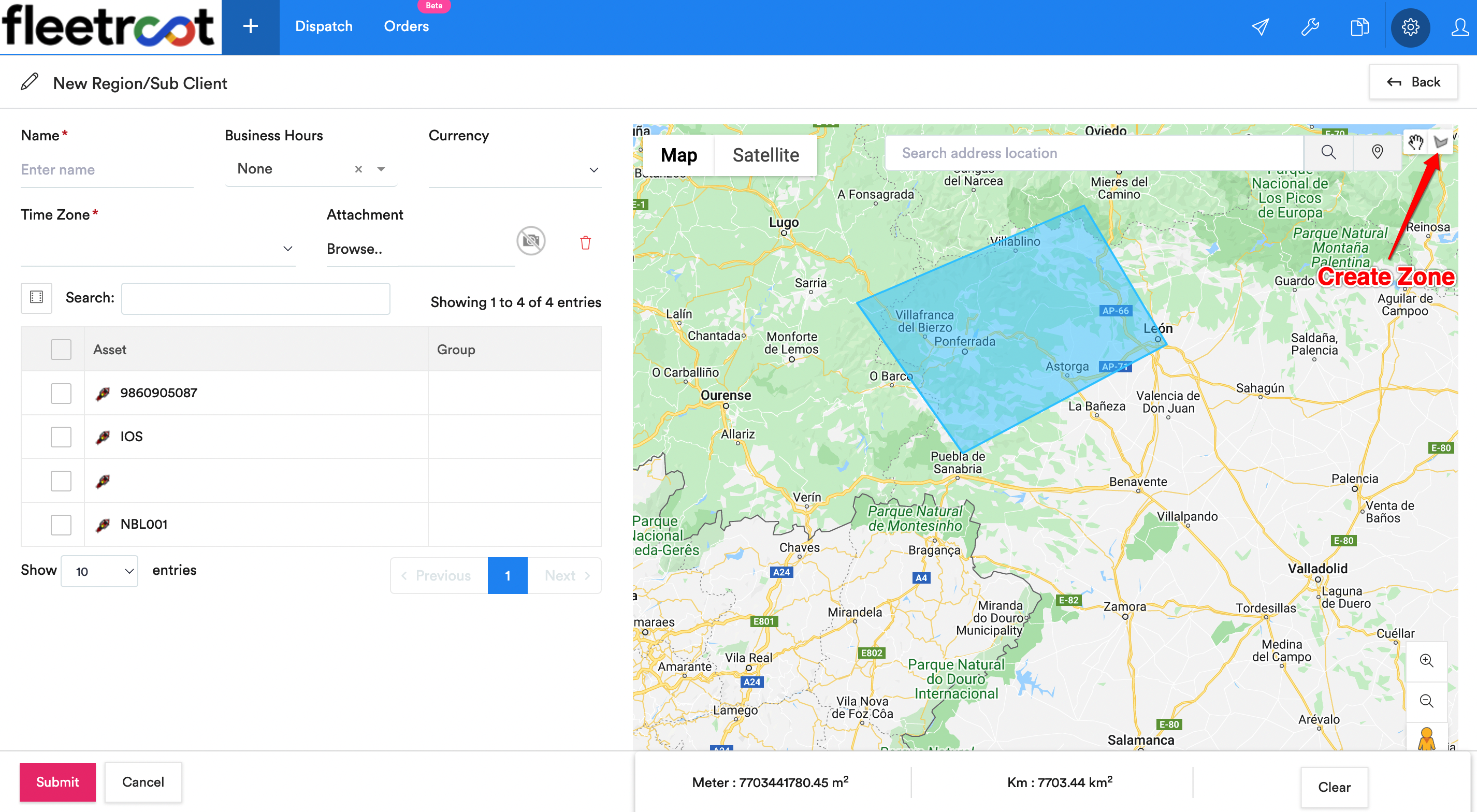Delete attachment with red trash icon
The image size is (1477, 812).
coord(585,242)
